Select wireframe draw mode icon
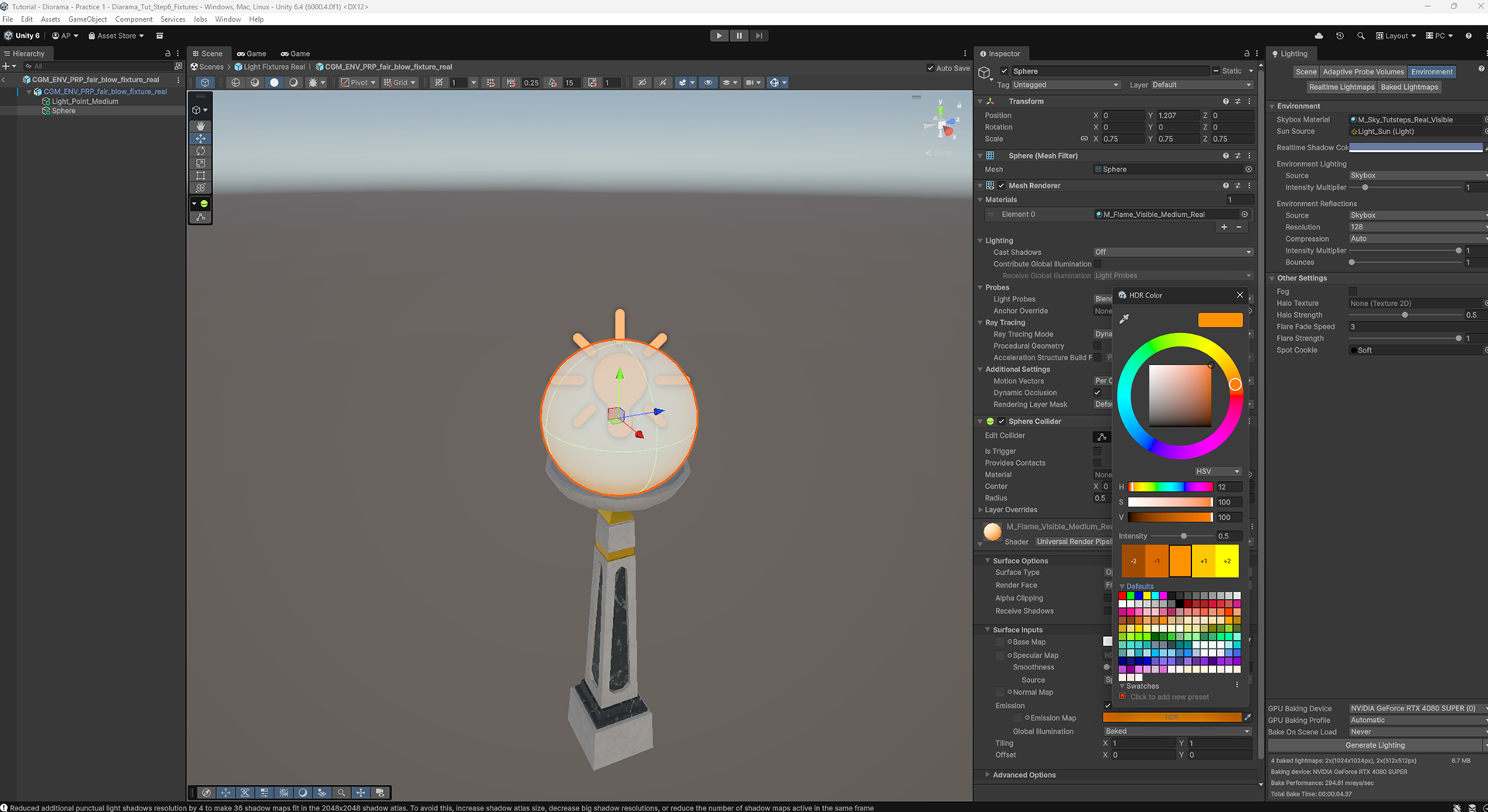 tap(236, 82)
